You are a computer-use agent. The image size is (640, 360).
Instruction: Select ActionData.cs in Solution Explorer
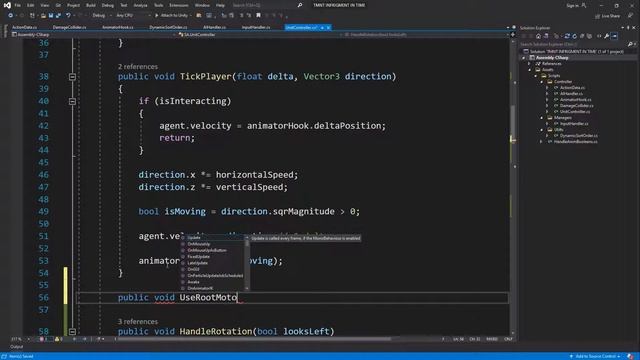click(572, 88)
